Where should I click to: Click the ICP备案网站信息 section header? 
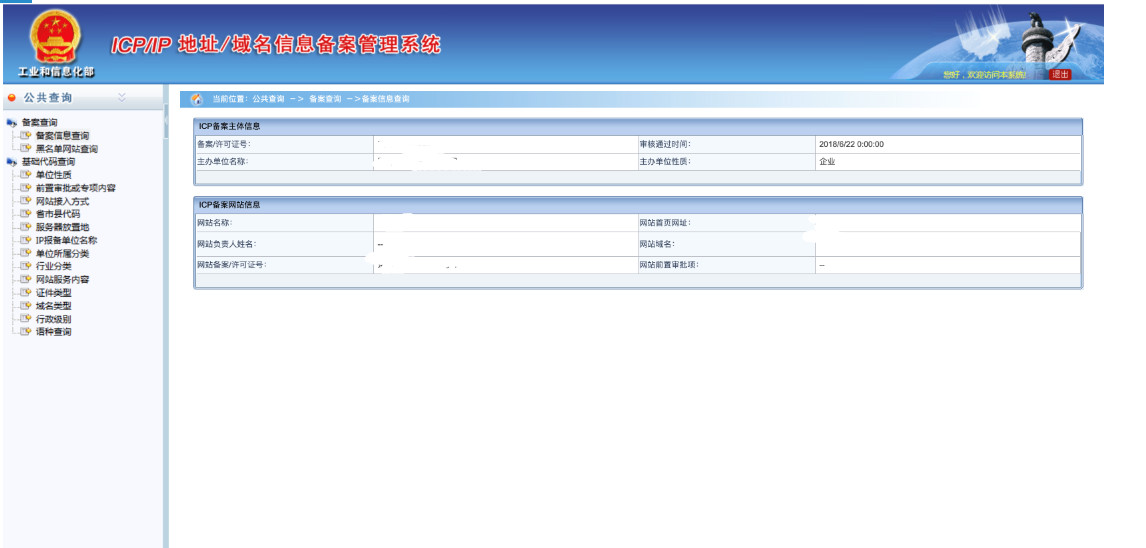(x=637, y=205)
